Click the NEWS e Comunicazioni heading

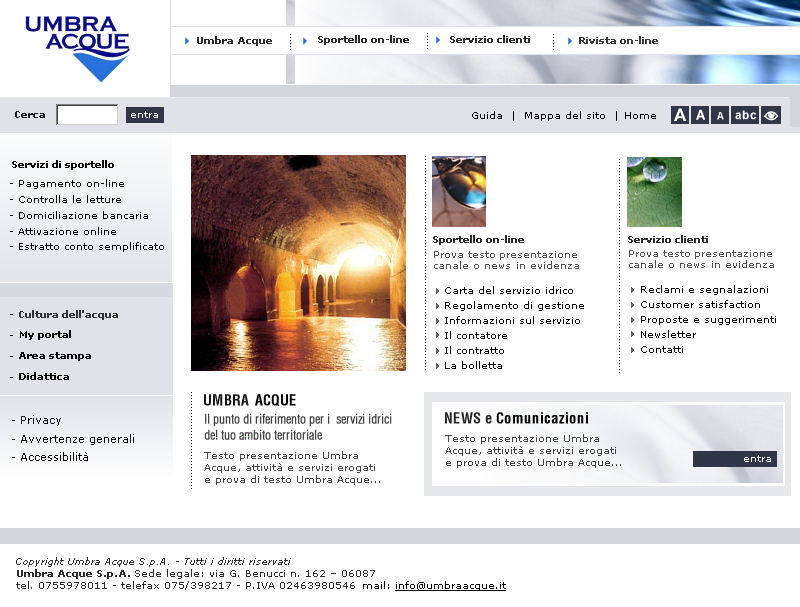[516, 418]
